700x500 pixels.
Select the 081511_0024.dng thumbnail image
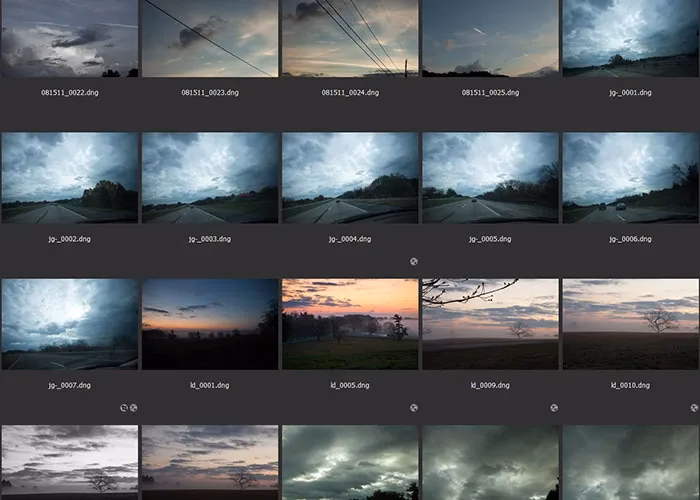[350, 38]
